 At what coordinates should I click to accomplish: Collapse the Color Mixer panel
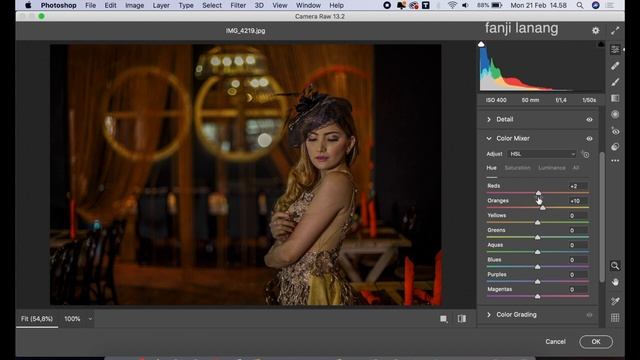[x=489, y=139]
